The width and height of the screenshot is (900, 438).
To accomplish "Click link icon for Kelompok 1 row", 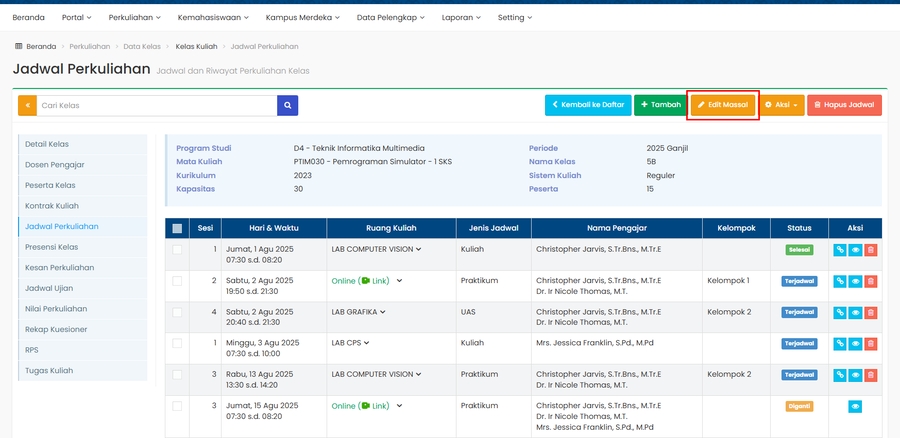I will point(840,282).
